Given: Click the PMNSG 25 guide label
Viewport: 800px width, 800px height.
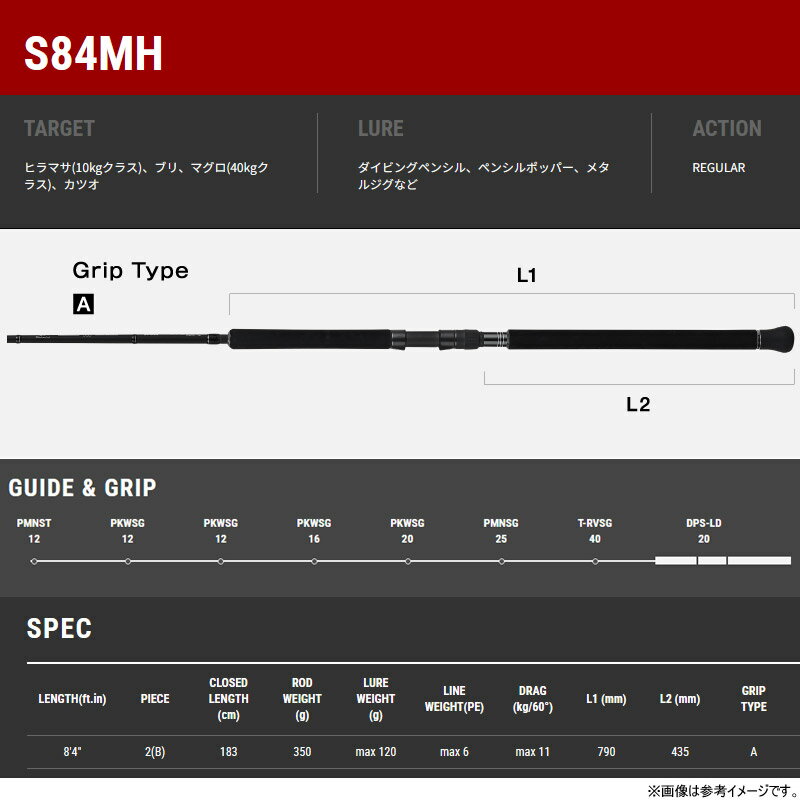Looking at the screenshot, I should pos(501,531).
